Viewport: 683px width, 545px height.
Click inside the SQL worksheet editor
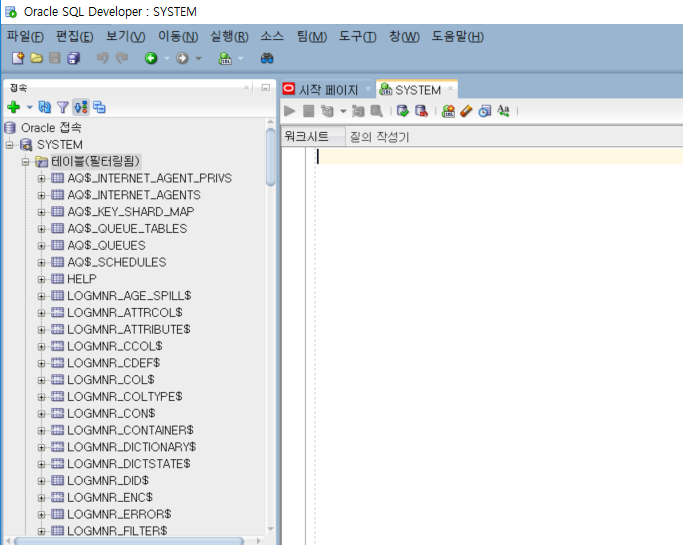click(497, 344)
